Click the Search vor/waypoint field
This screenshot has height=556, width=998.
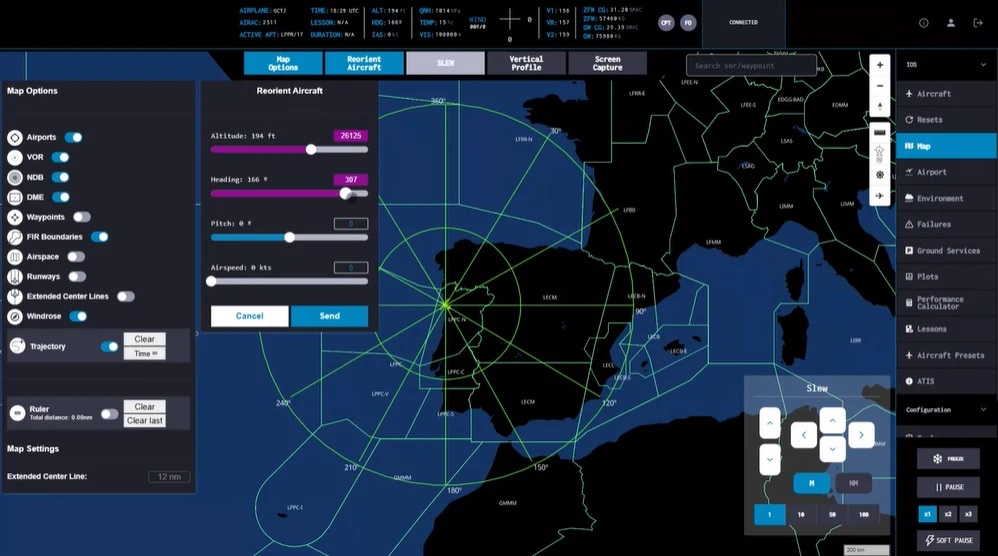tap(751, 66)
